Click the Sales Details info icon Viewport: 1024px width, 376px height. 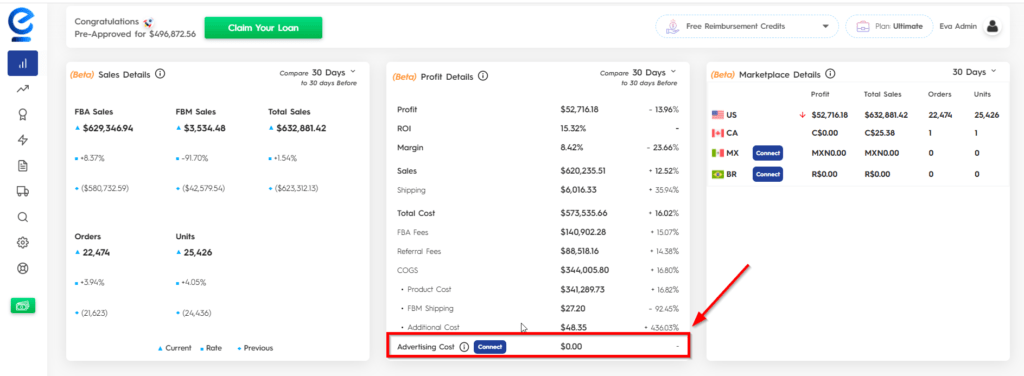coord(160,74)
